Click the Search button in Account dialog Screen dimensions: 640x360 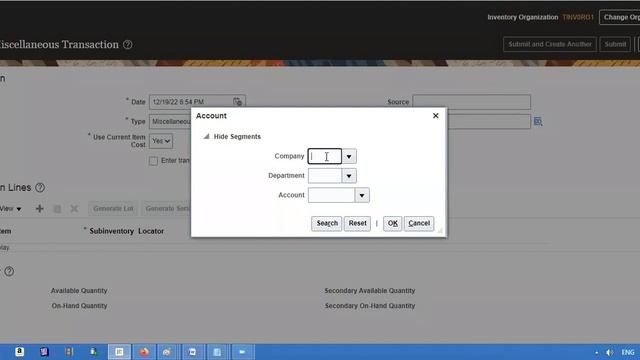tap(327, 223)
